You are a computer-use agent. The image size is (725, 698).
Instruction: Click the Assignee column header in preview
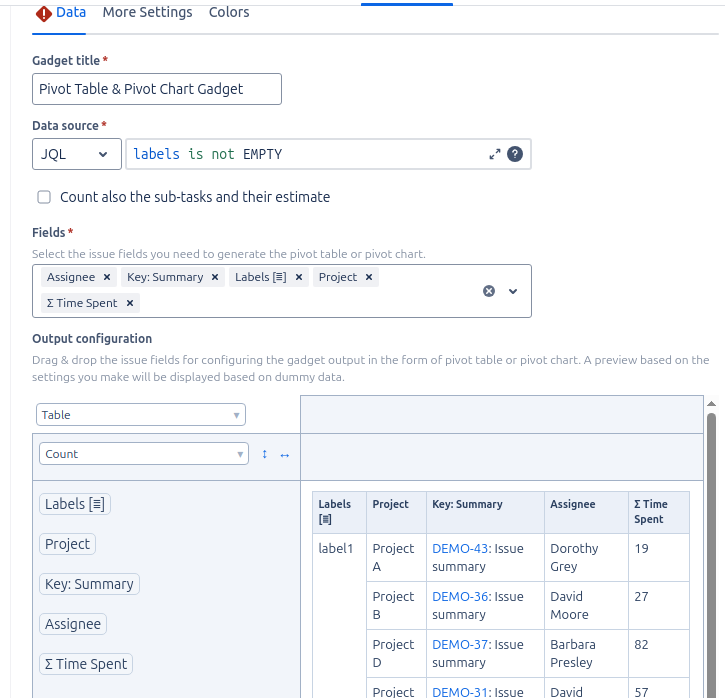click(x=586, y=512)
